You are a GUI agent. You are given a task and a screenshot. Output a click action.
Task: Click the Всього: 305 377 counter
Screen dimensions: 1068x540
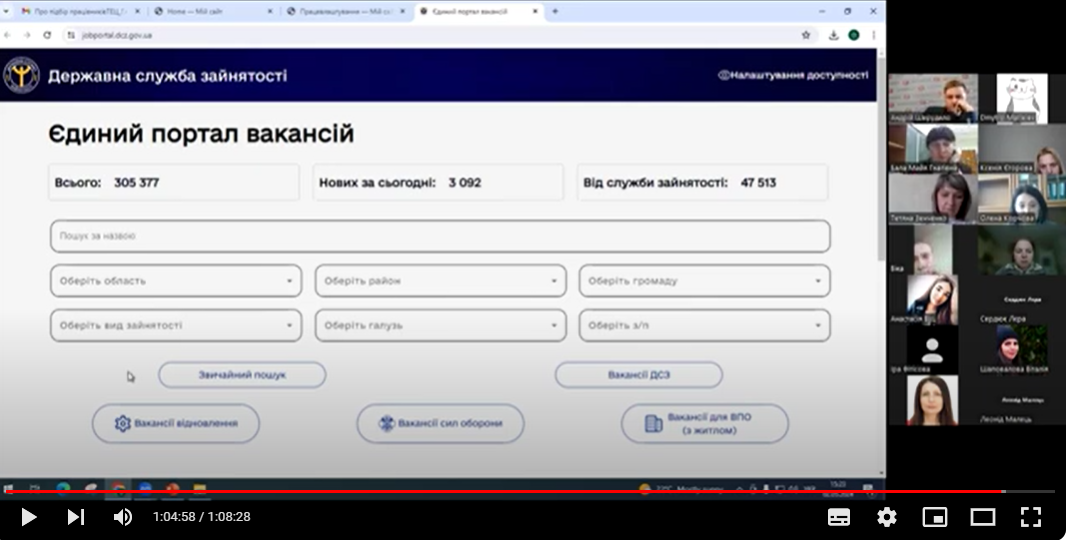(174, 182)
